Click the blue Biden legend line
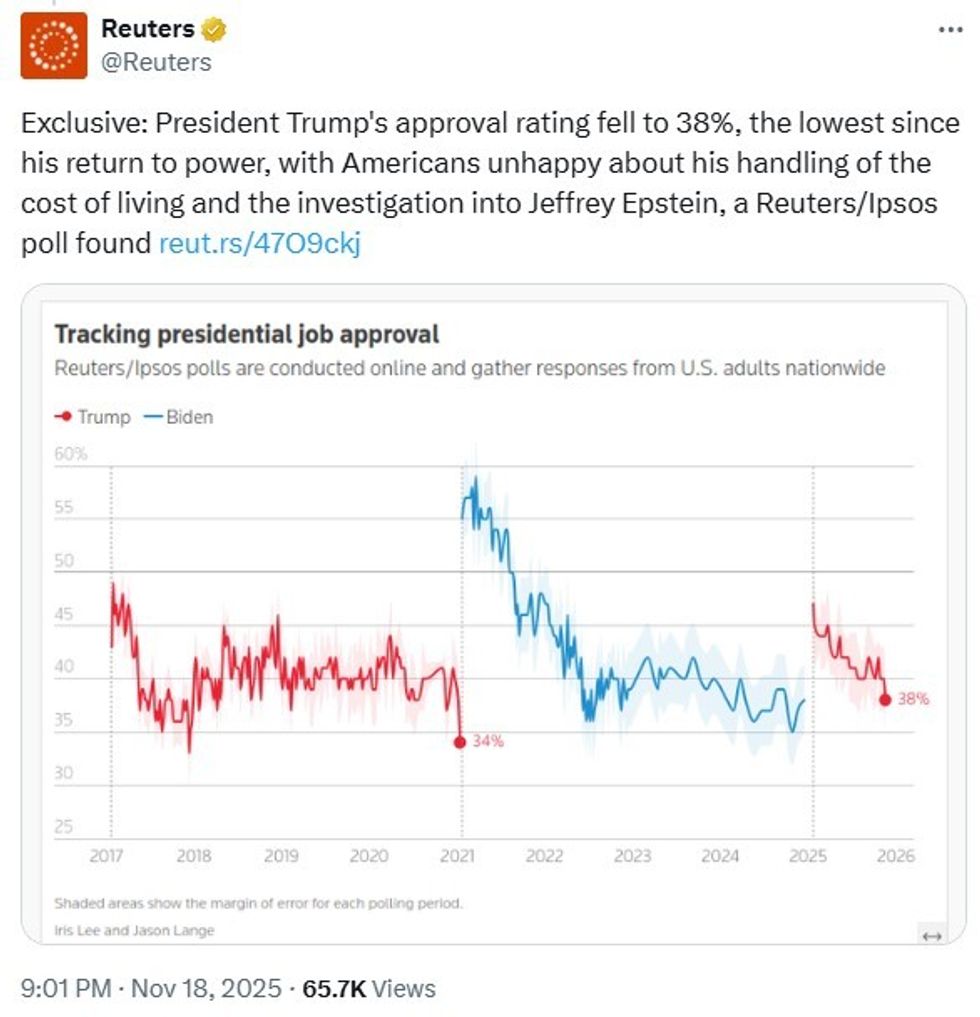This screenshot has height=1017, width=980. coord(155,417)
